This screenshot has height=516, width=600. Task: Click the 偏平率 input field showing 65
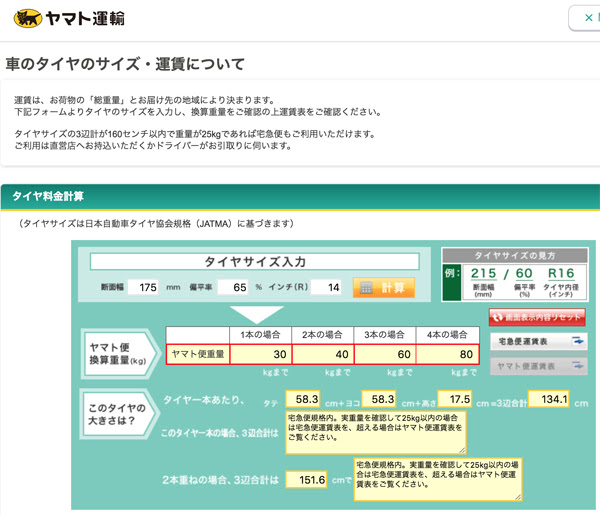tap(233, 287)
